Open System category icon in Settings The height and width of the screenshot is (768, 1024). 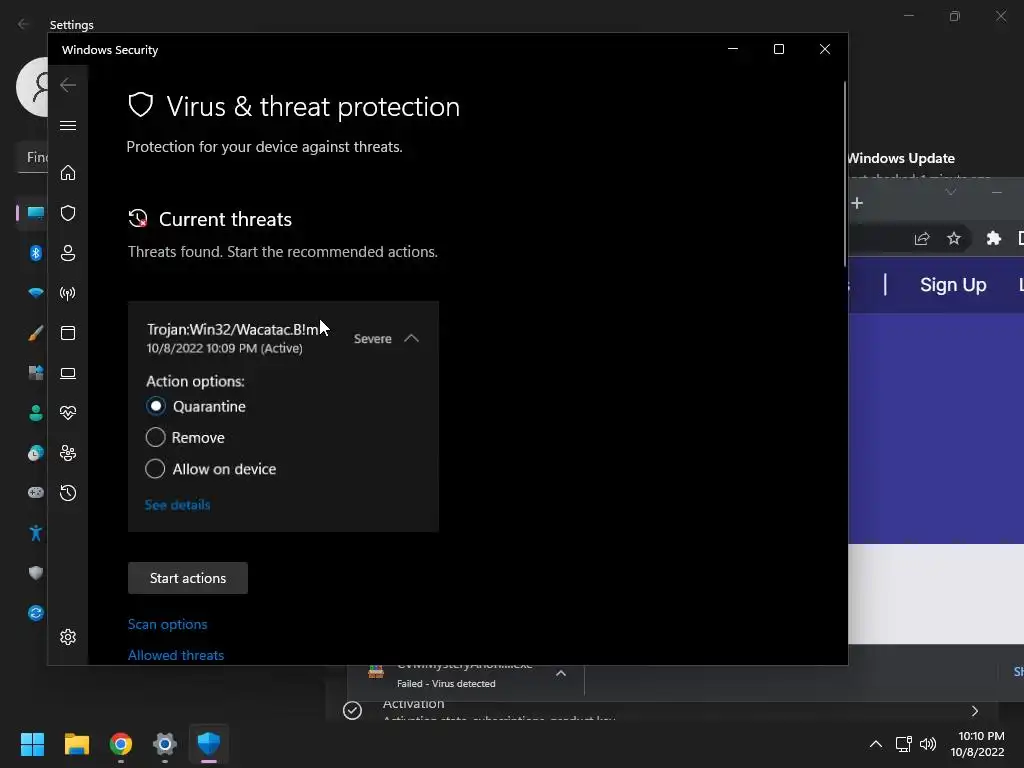(36, 213)
